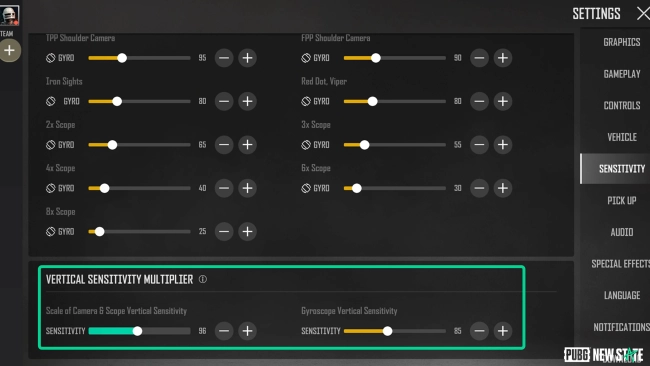Click the value 85 for Gyroscope Vertical Sensitivity

[458, 331]
